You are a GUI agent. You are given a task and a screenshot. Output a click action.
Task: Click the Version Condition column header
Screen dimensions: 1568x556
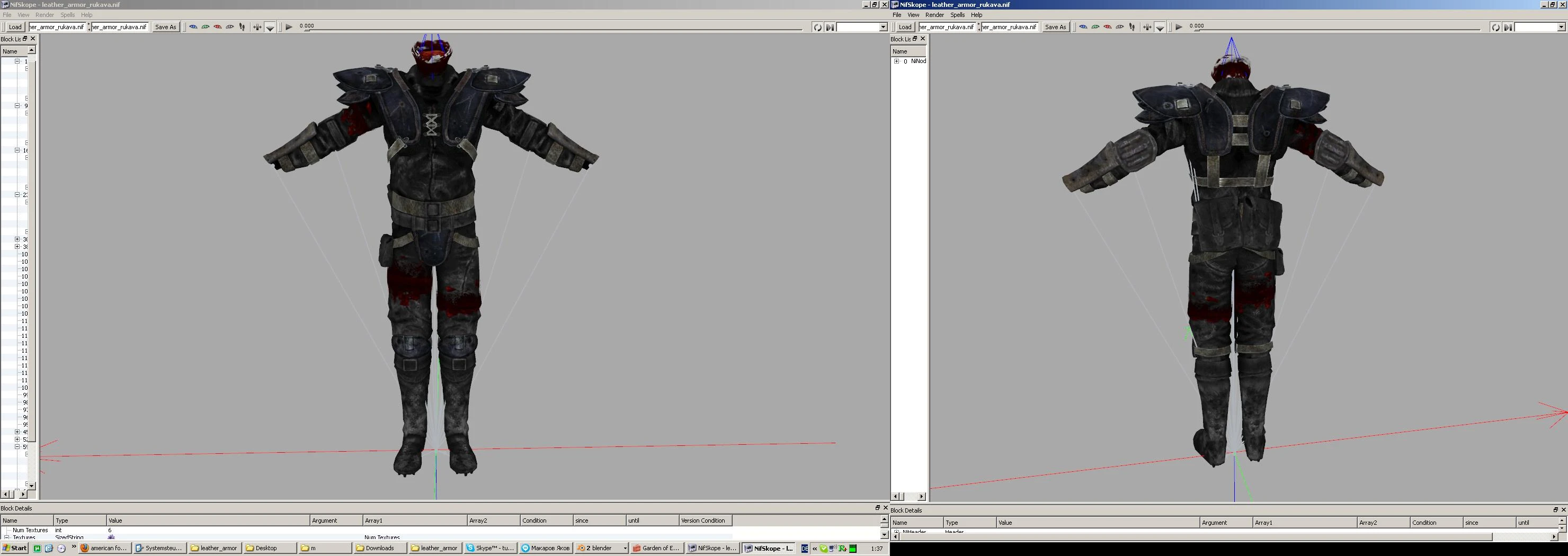706,520
